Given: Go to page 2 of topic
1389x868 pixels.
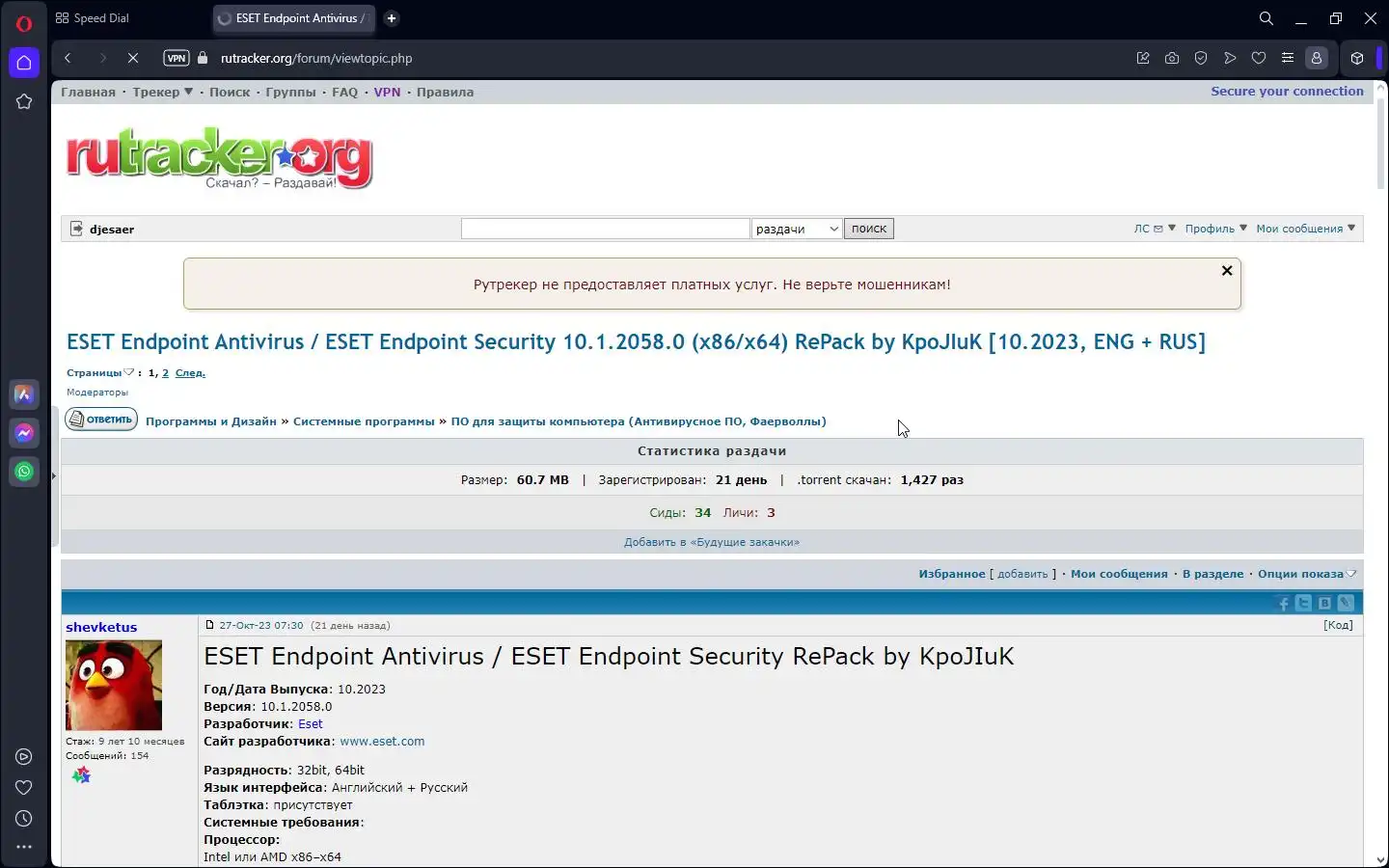Looking at the screenshot, I should coord(165,373).
